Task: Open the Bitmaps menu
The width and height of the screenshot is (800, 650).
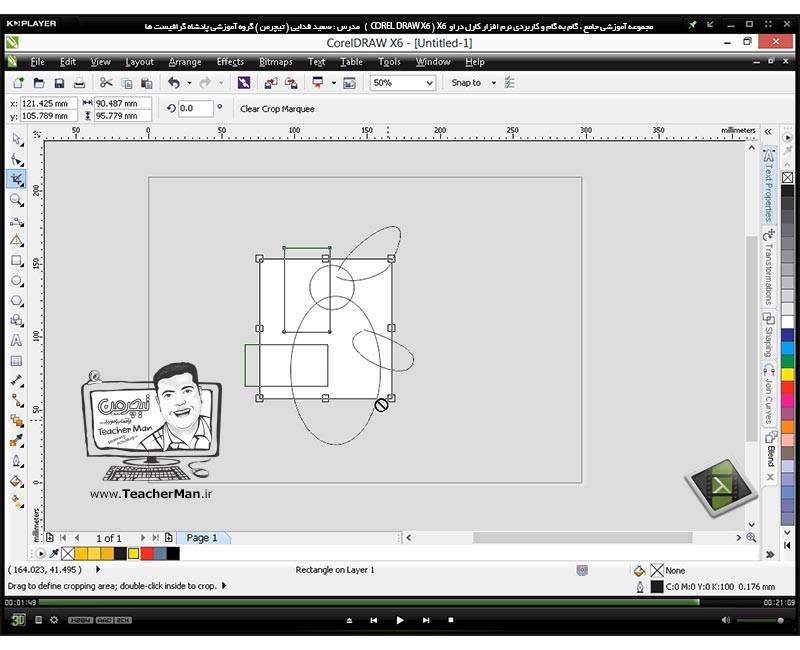Action: (x=276, y=62)
